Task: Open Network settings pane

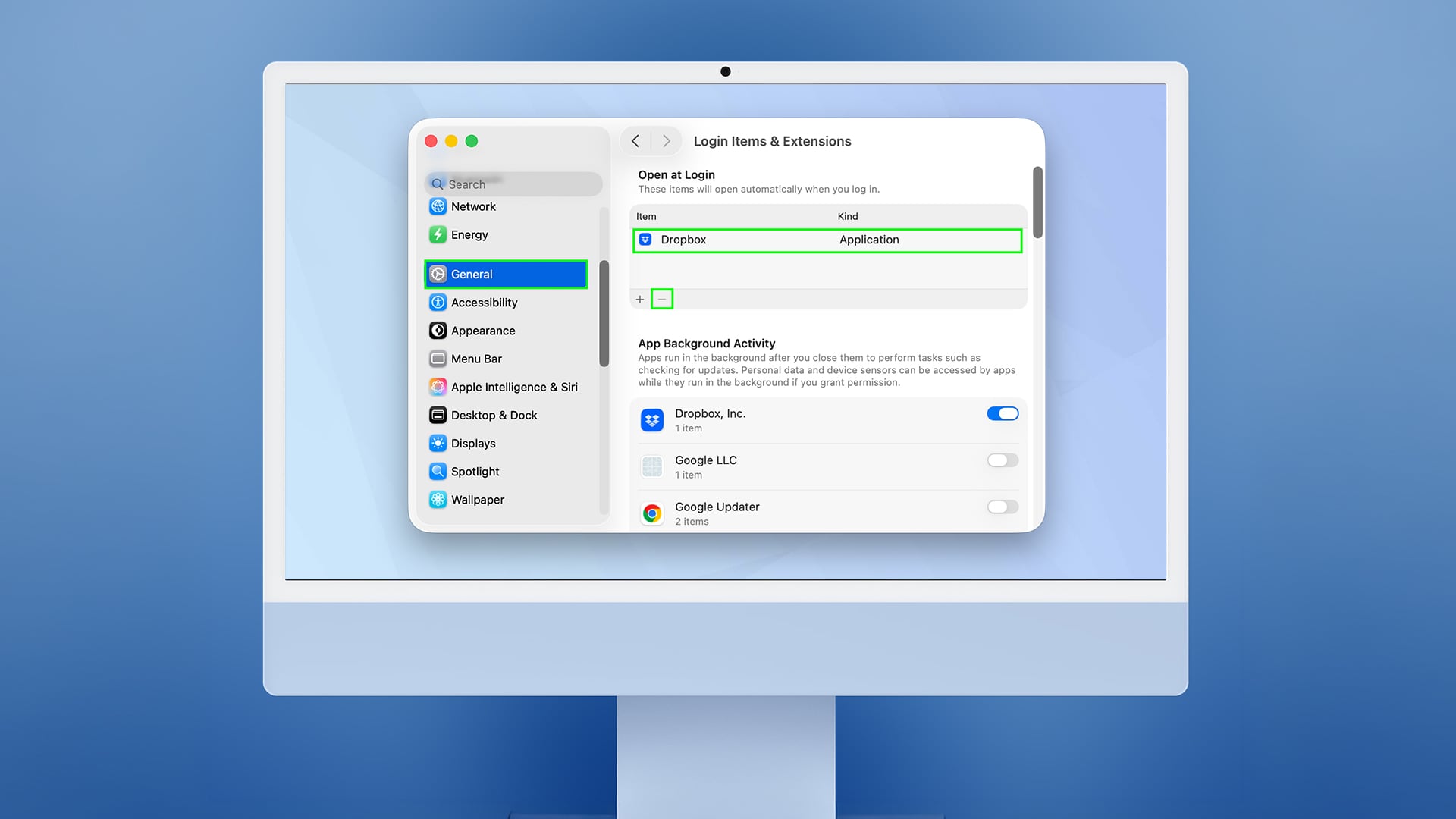Action: pos(506,206)
